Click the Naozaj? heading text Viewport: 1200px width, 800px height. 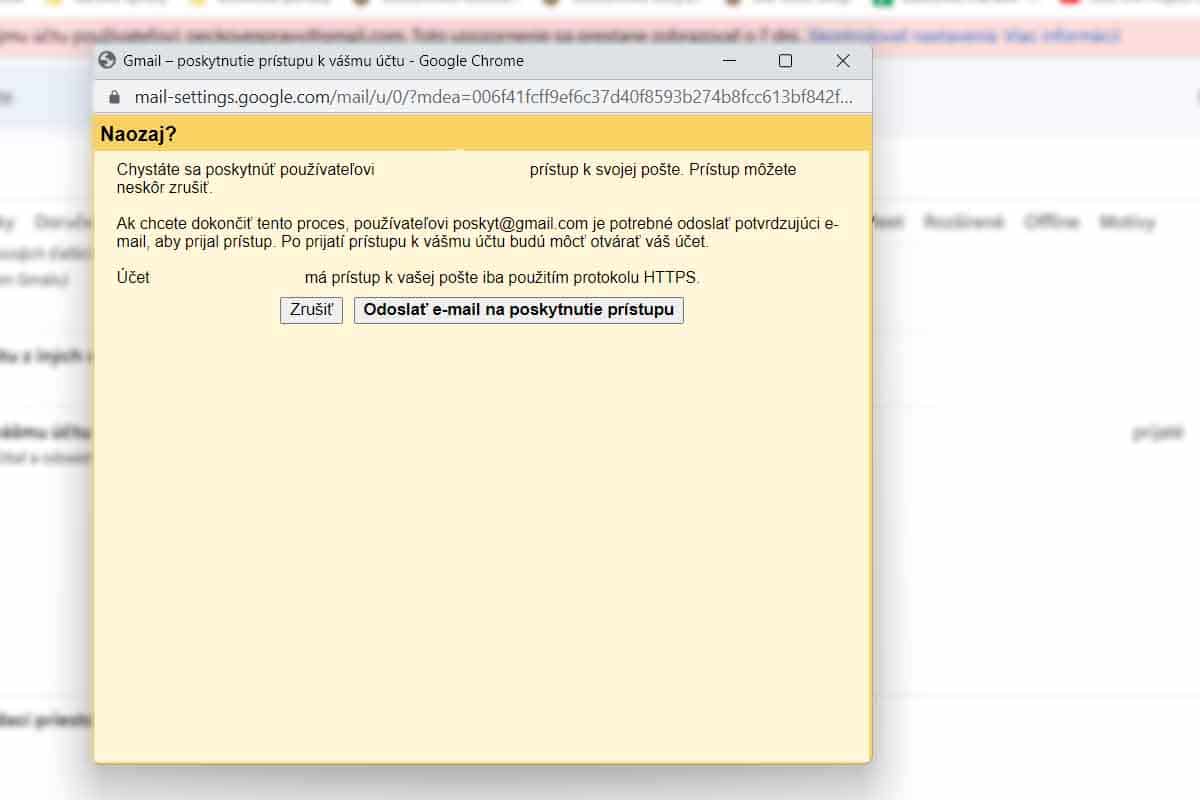138,134
